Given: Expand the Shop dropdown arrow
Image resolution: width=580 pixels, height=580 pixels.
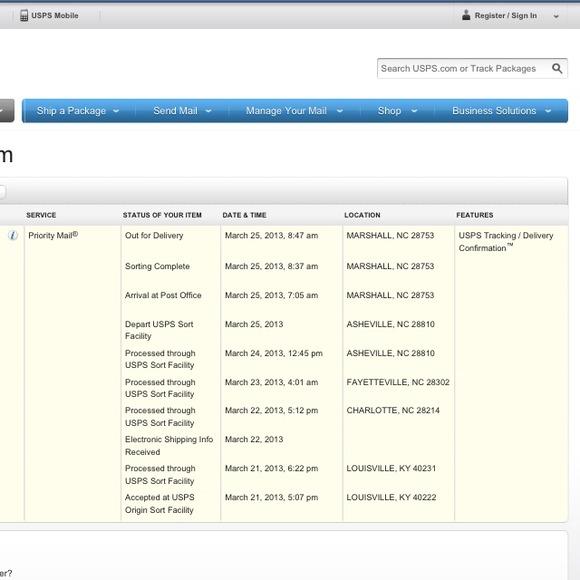Looking at the screenshot, I should (x=414, y=111).
